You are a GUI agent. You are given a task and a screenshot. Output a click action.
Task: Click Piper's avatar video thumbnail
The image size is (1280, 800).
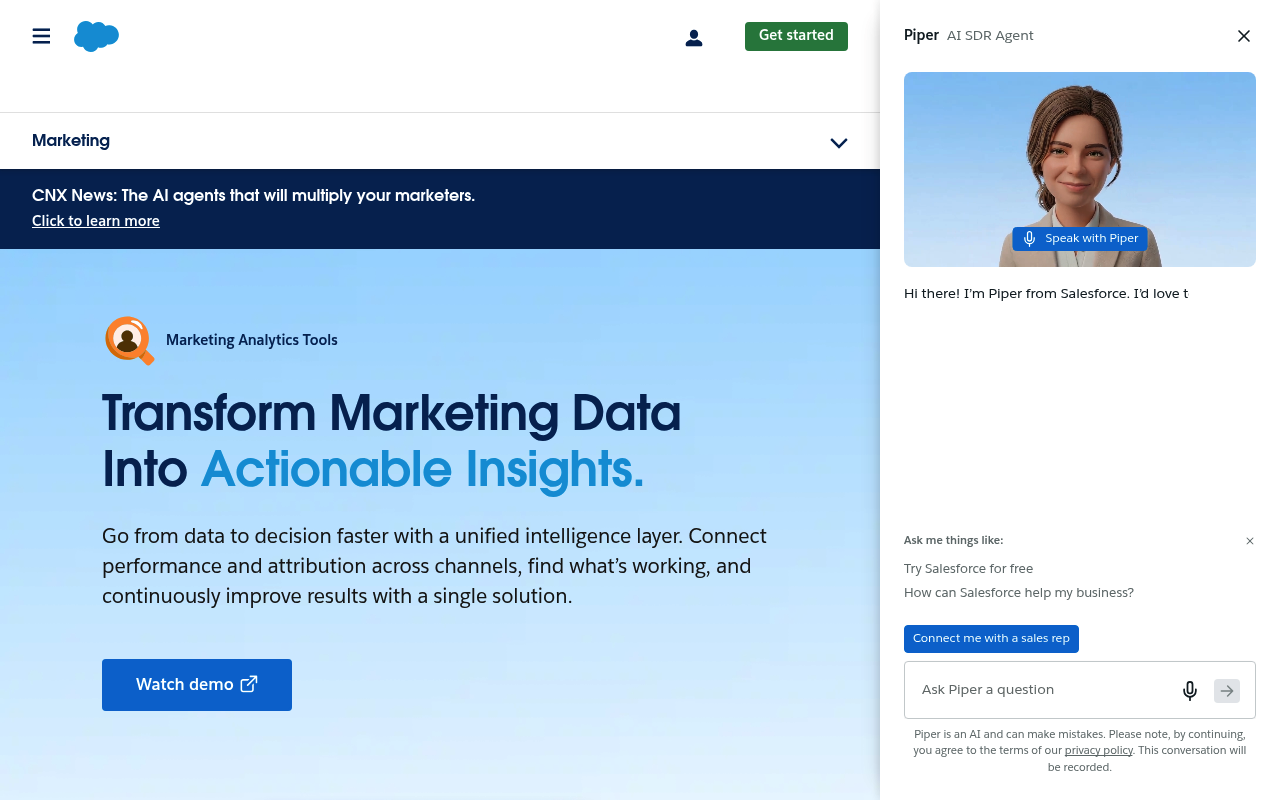(x=1080, y=169)
